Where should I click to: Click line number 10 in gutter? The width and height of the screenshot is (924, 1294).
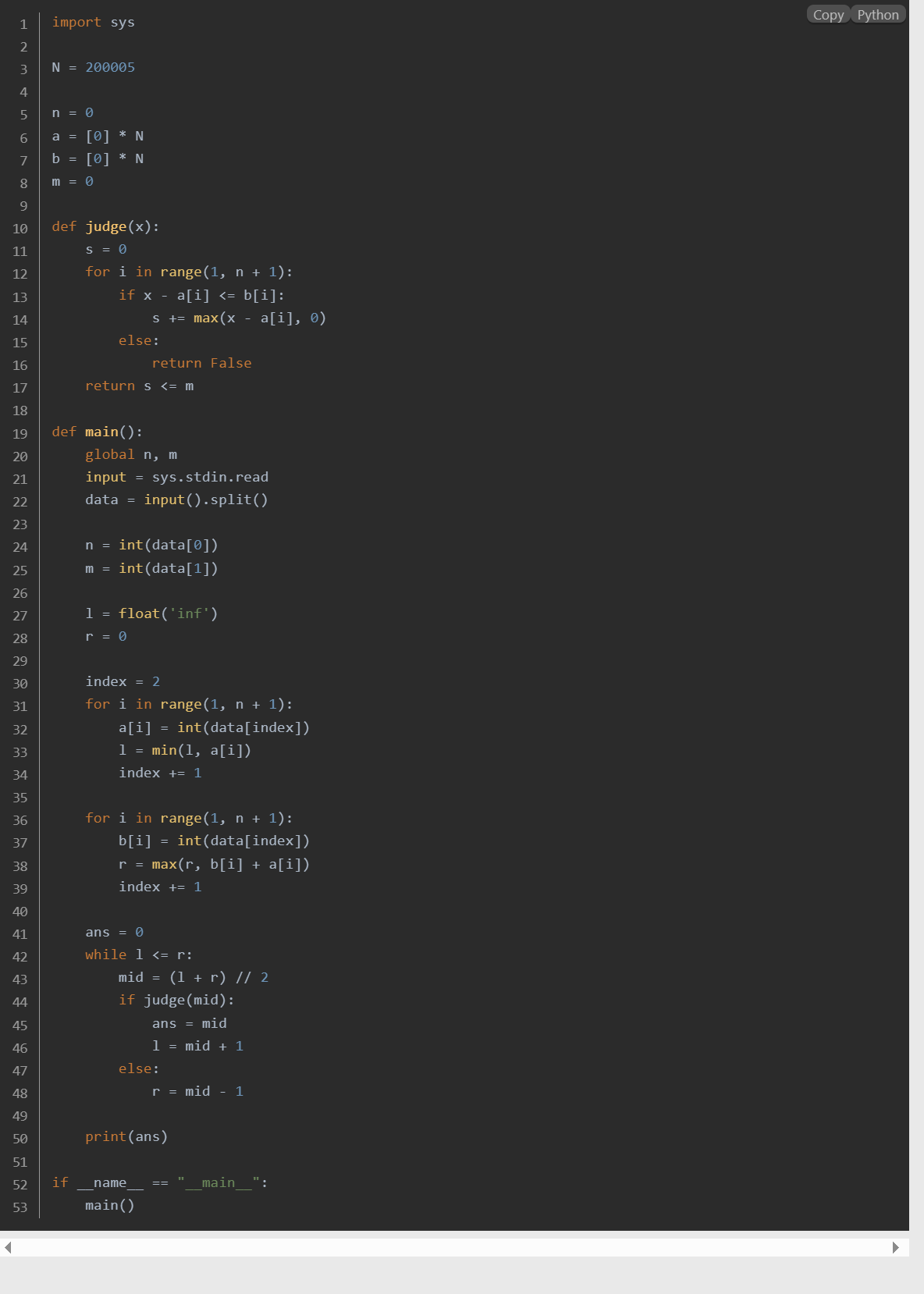coord(20,229)
